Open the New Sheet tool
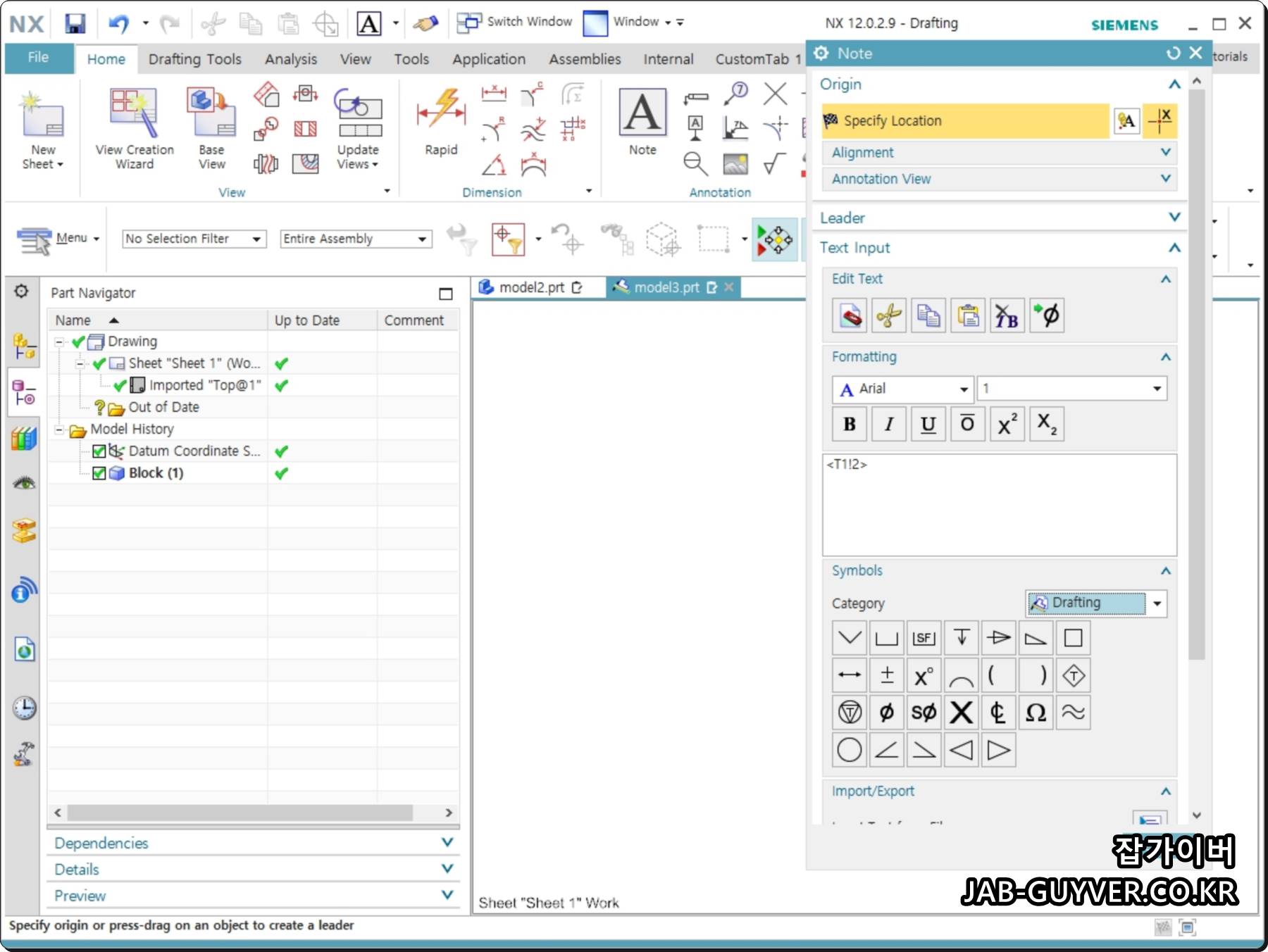Screen dimensions: 1268x952 [42, 130]
